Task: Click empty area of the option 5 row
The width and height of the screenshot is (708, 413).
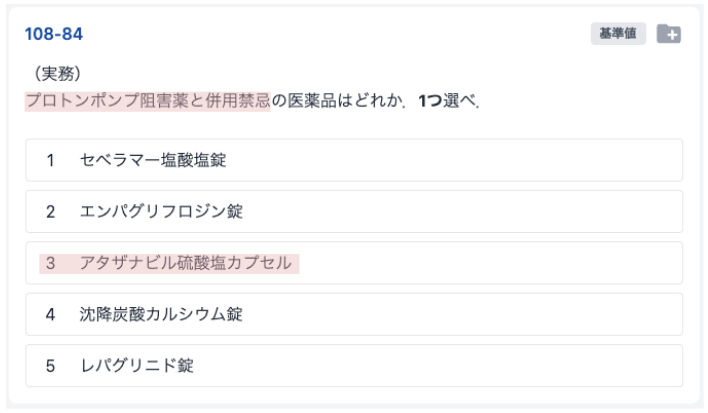Action: pos(438,366)
